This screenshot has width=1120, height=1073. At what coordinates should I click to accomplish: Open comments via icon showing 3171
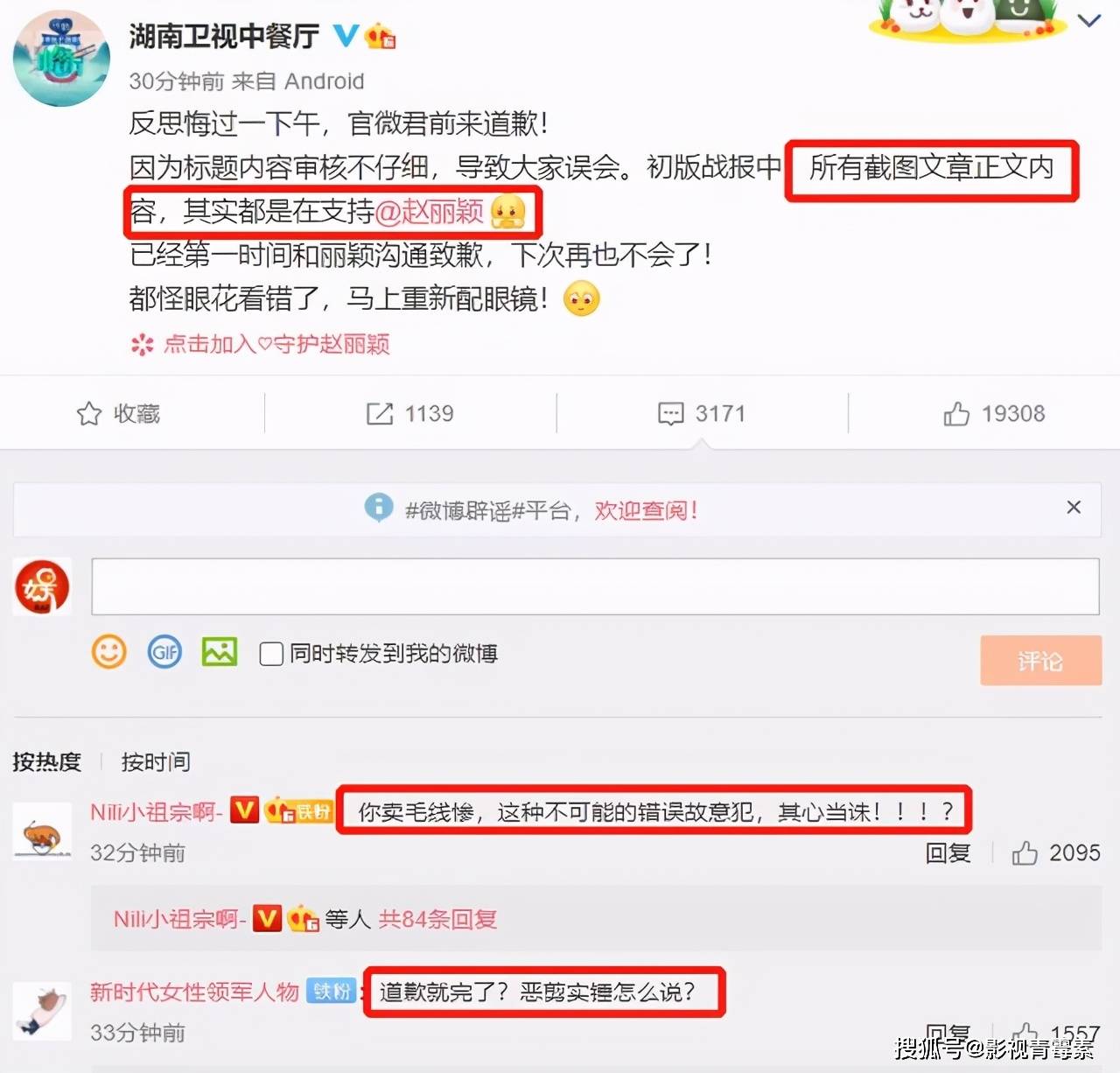click(671, 414)
